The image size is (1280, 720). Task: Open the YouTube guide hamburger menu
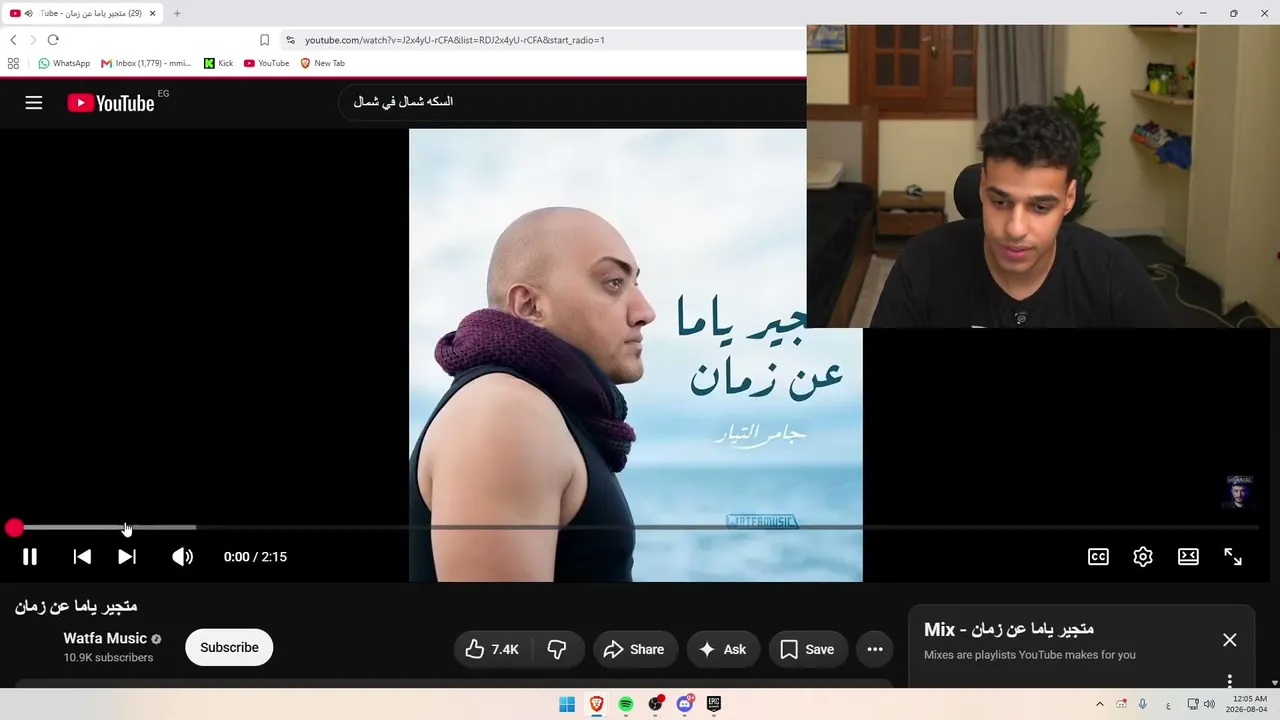34,102
